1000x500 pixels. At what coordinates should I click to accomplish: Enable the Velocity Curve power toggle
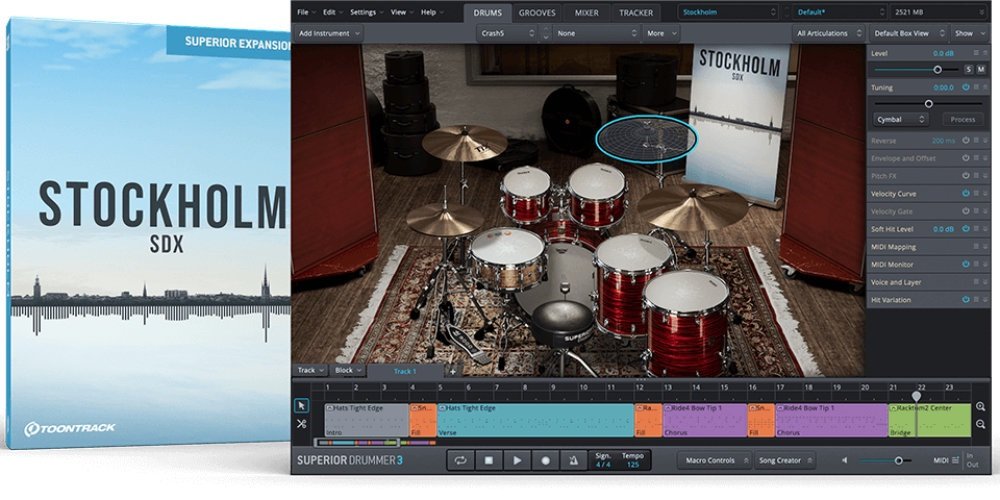966,193
